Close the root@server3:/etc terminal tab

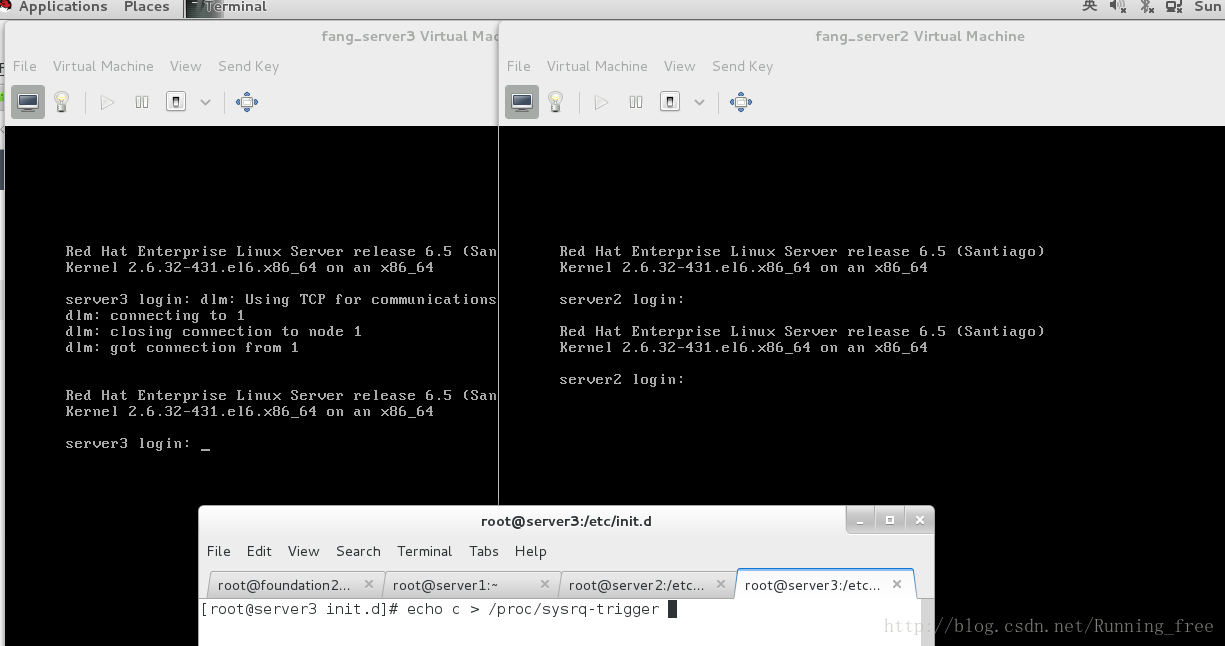[897, 584]
